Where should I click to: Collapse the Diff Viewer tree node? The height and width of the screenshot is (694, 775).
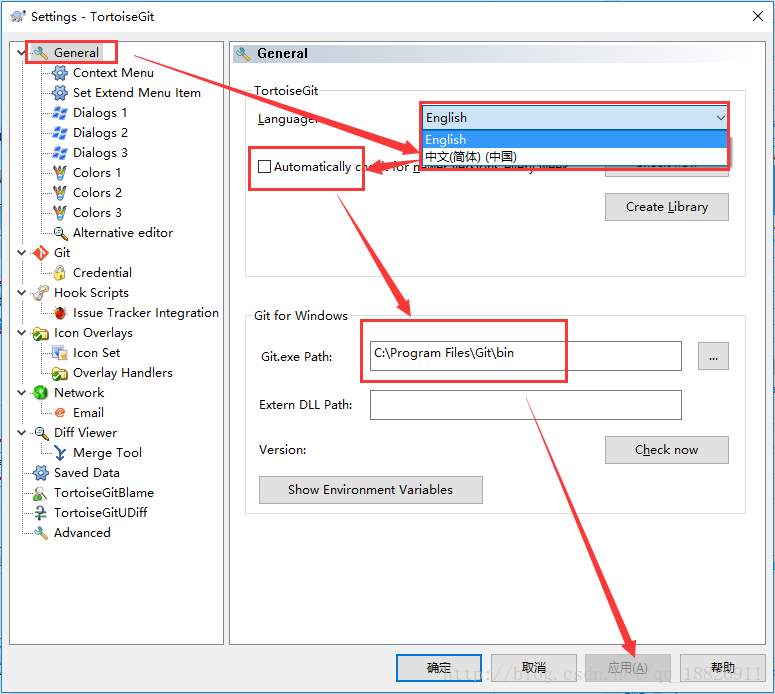(21, 433)
